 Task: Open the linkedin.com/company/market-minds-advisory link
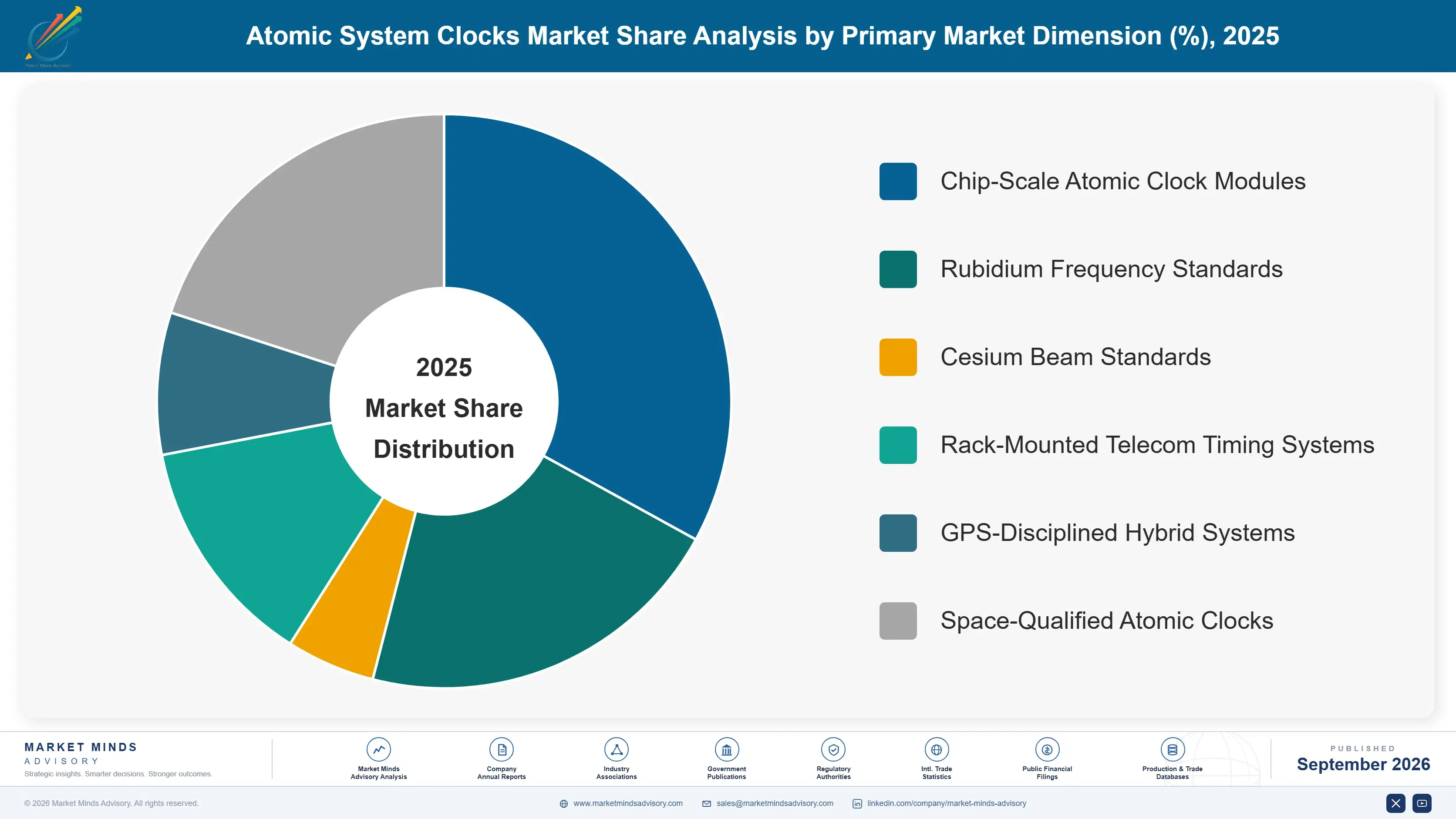(947, 803)
